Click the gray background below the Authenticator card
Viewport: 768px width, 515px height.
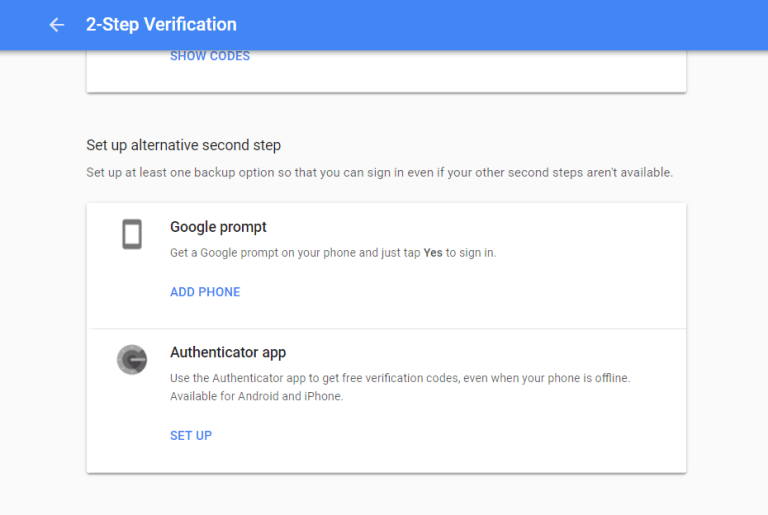click(386, 494)
